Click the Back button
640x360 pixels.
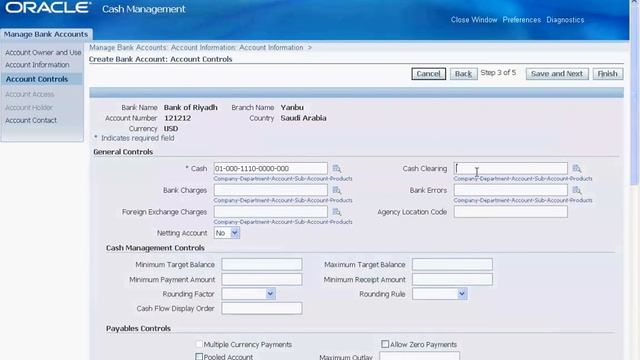coord(463,73)
